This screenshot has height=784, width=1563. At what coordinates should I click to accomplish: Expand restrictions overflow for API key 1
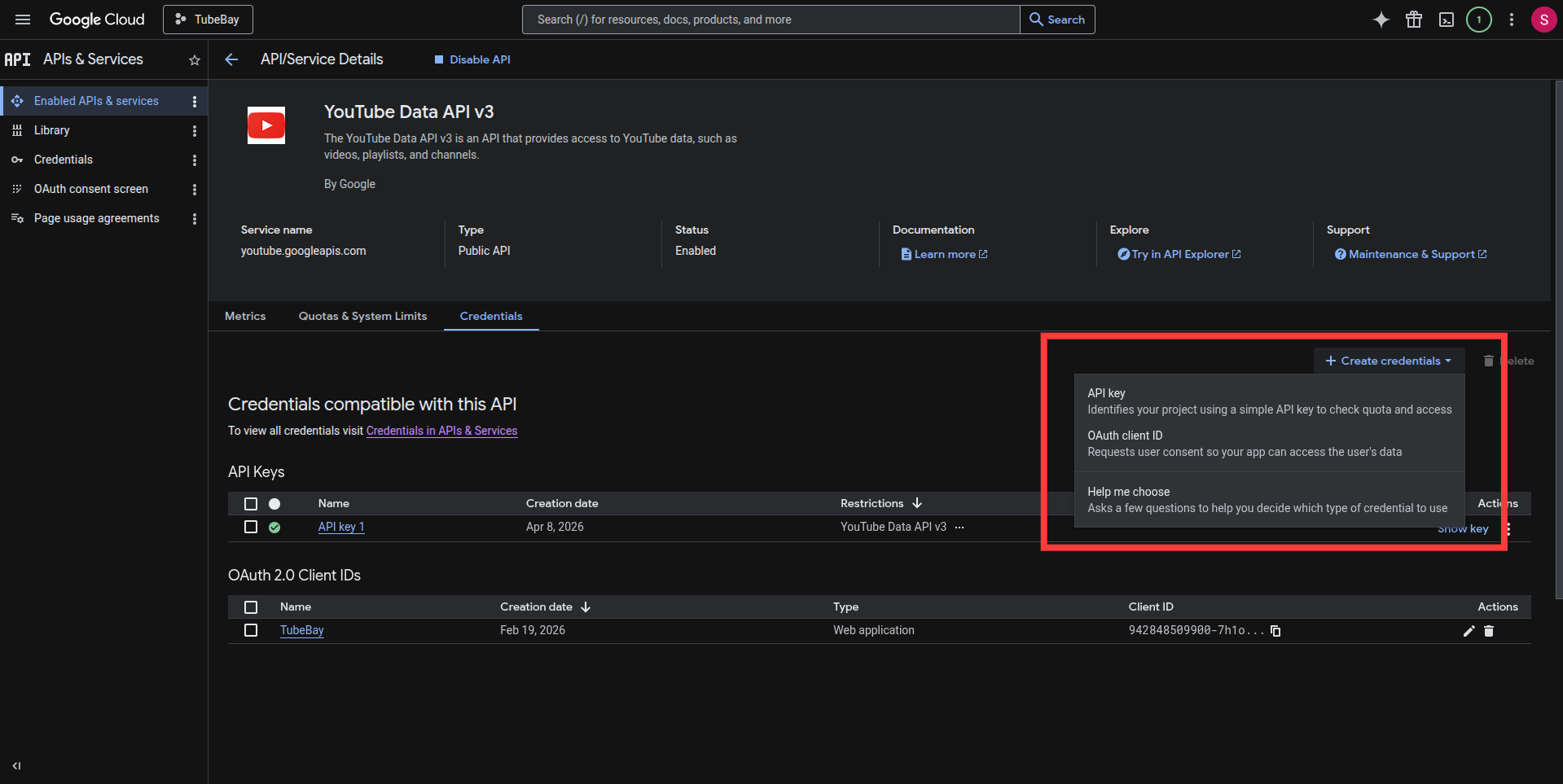959,528
